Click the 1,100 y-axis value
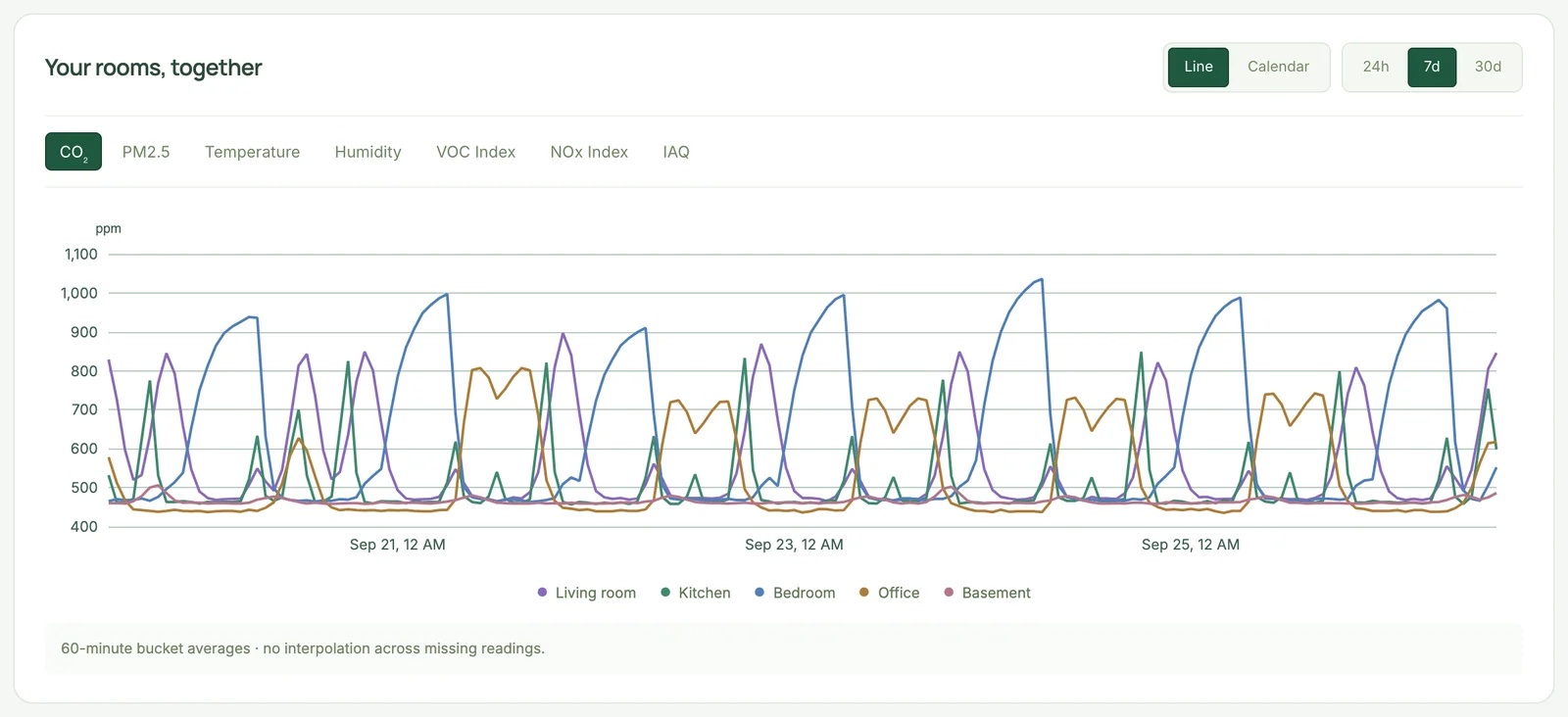 click(x=81, y=255)
